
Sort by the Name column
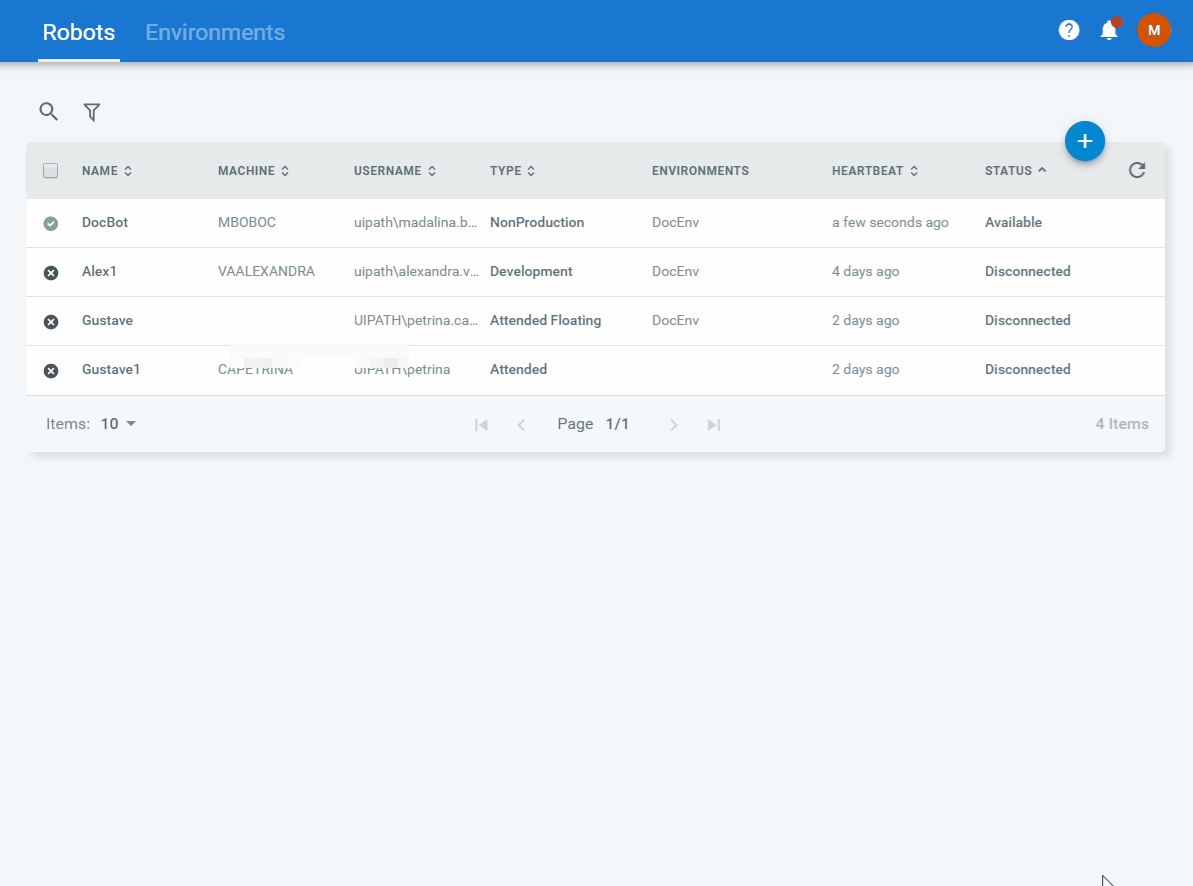point(107,171)
